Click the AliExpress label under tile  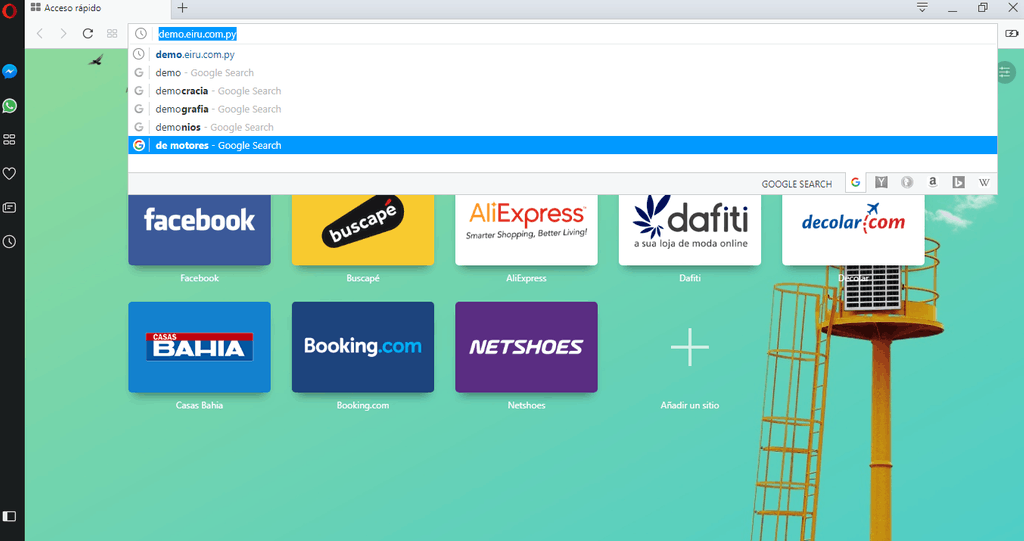click(526, 278)
